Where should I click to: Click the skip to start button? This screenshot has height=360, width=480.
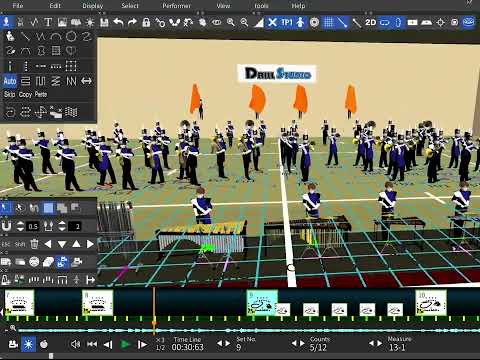pos(92,344)
